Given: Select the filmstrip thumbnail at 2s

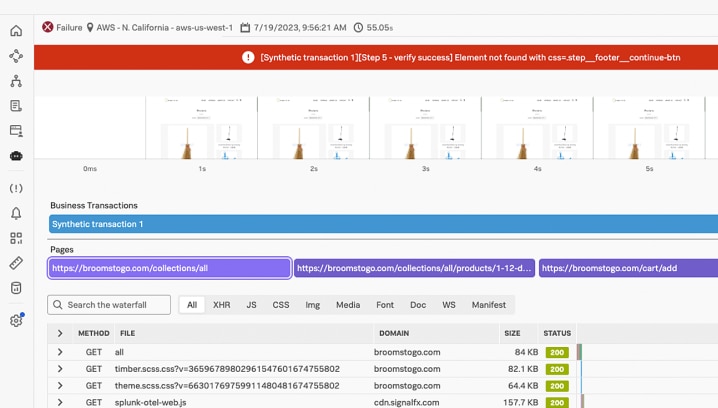Looking at the screenshot, I should coord(313,128).
